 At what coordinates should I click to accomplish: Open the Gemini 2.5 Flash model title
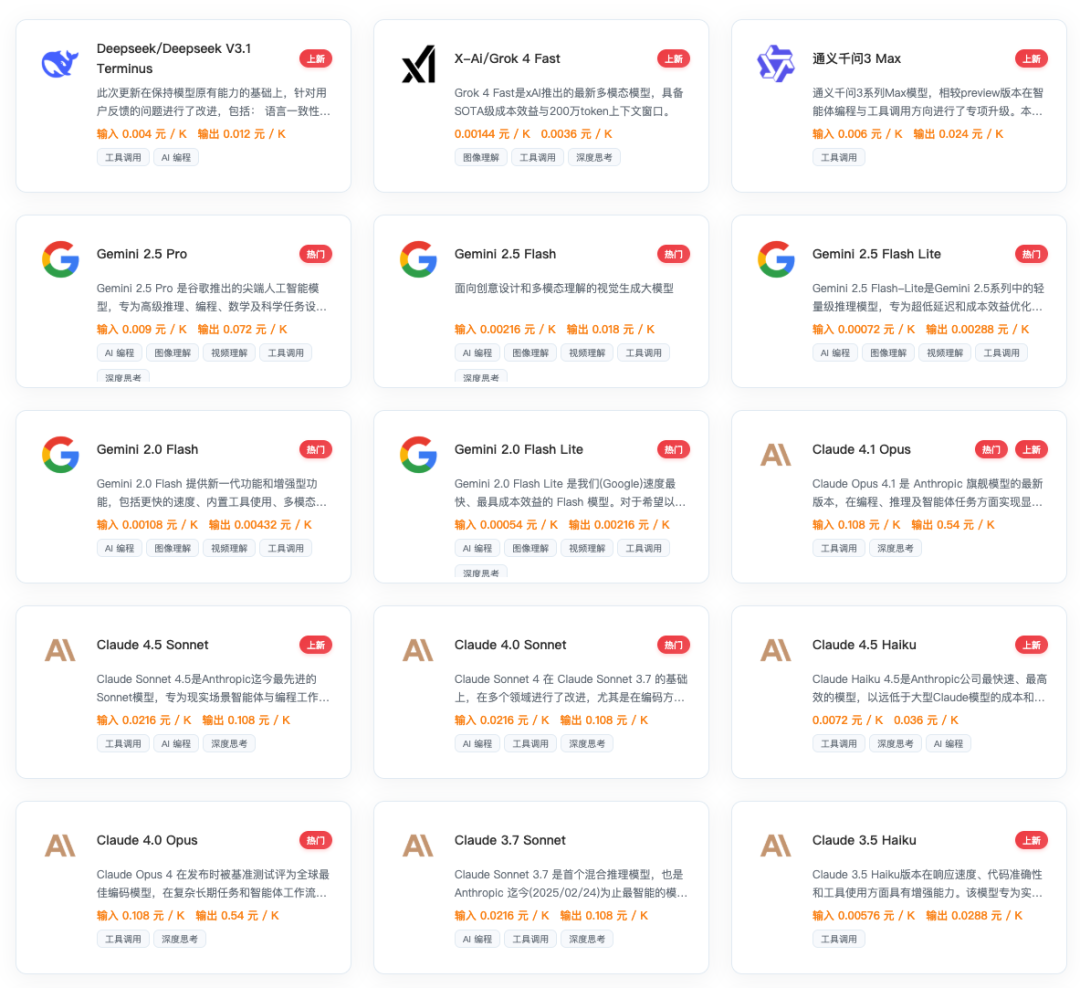pos(505,254)
